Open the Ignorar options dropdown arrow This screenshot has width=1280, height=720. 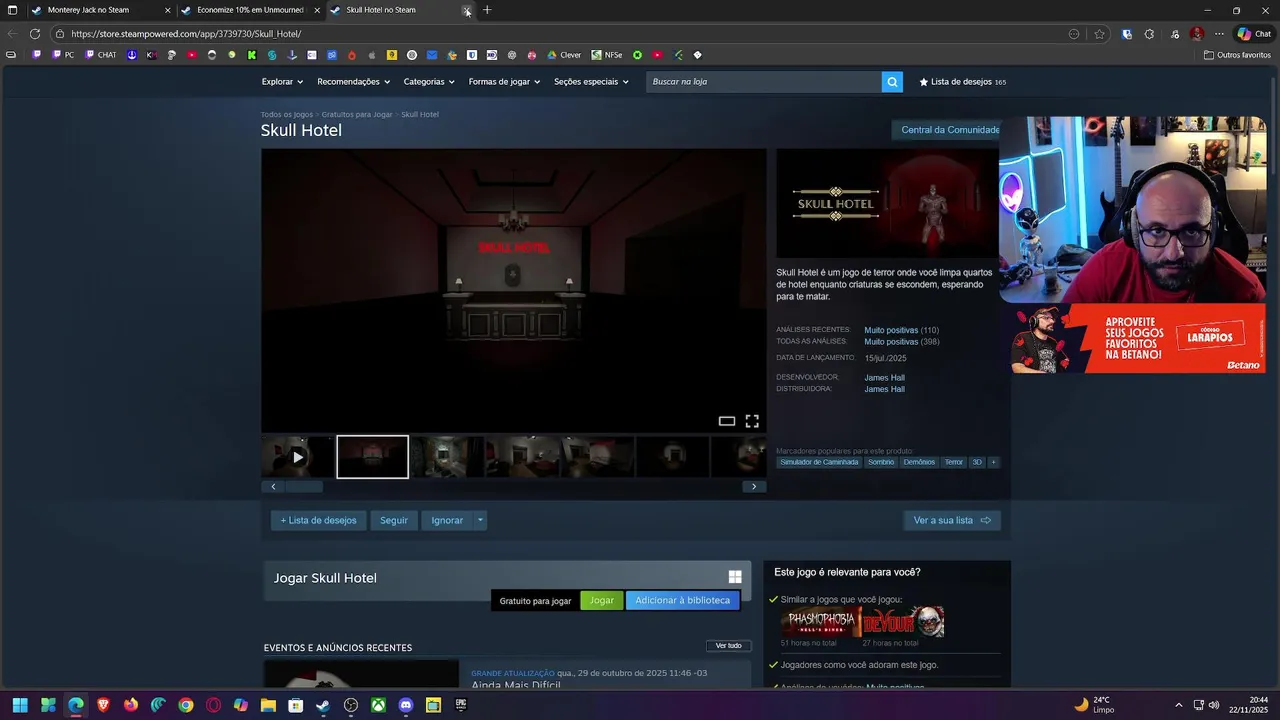pos(480,520)
